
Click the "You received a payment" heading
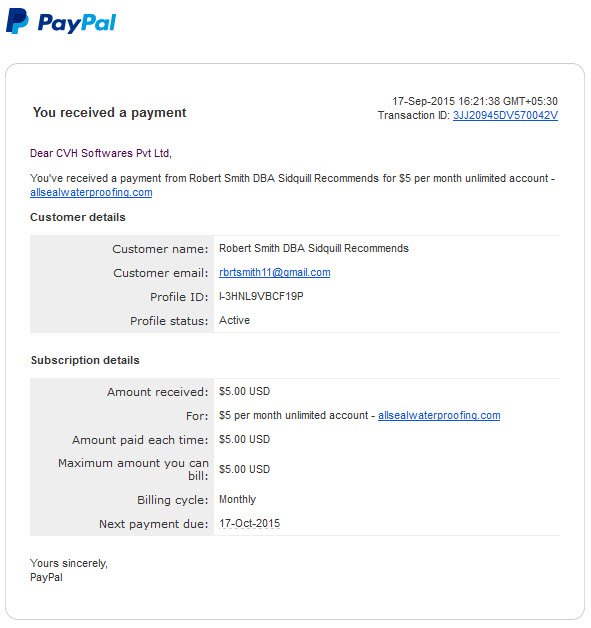110,113
